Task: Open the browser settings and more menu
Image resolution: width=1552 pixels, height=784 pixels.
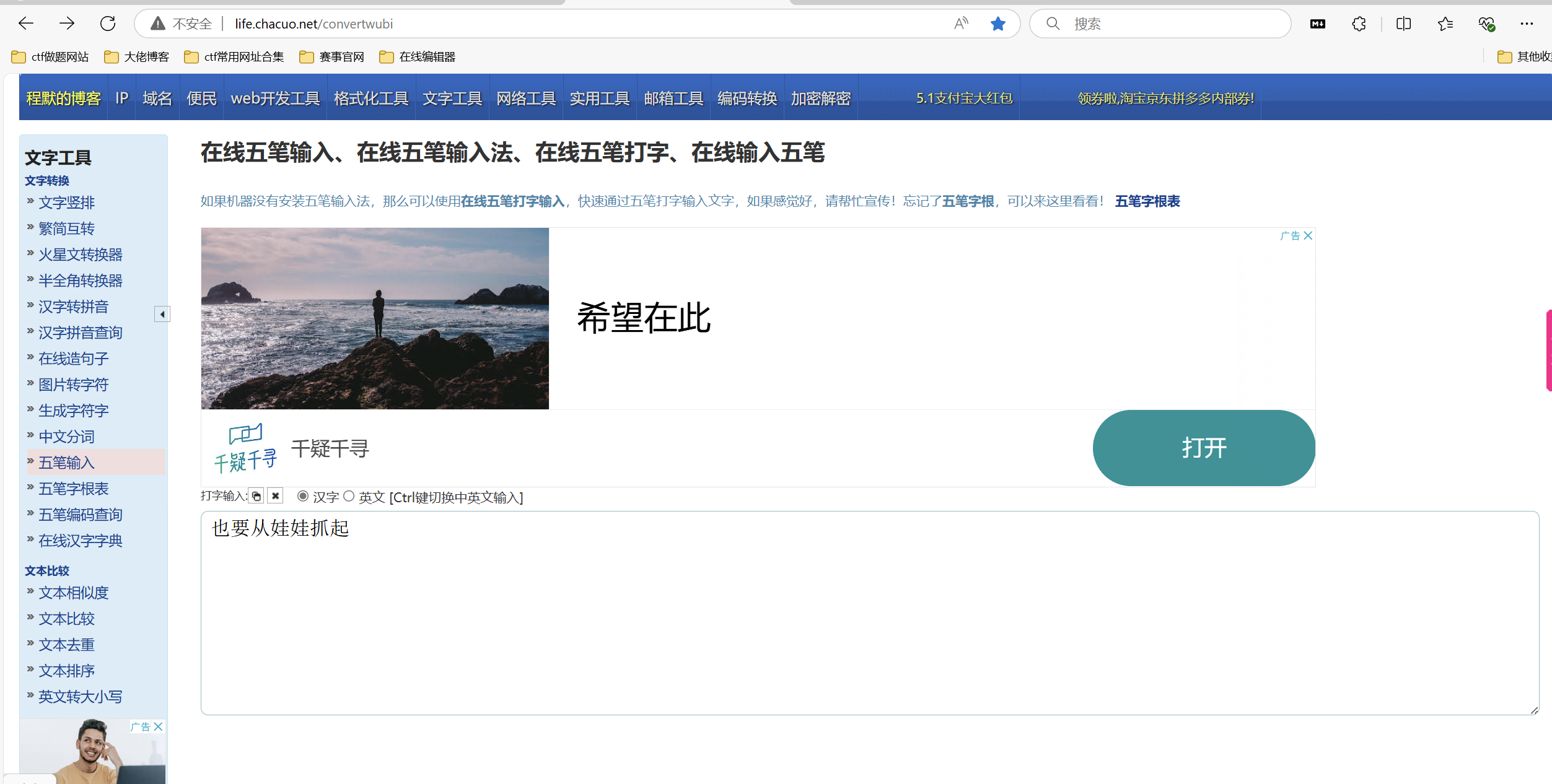Action: (x=1527, y=24)
